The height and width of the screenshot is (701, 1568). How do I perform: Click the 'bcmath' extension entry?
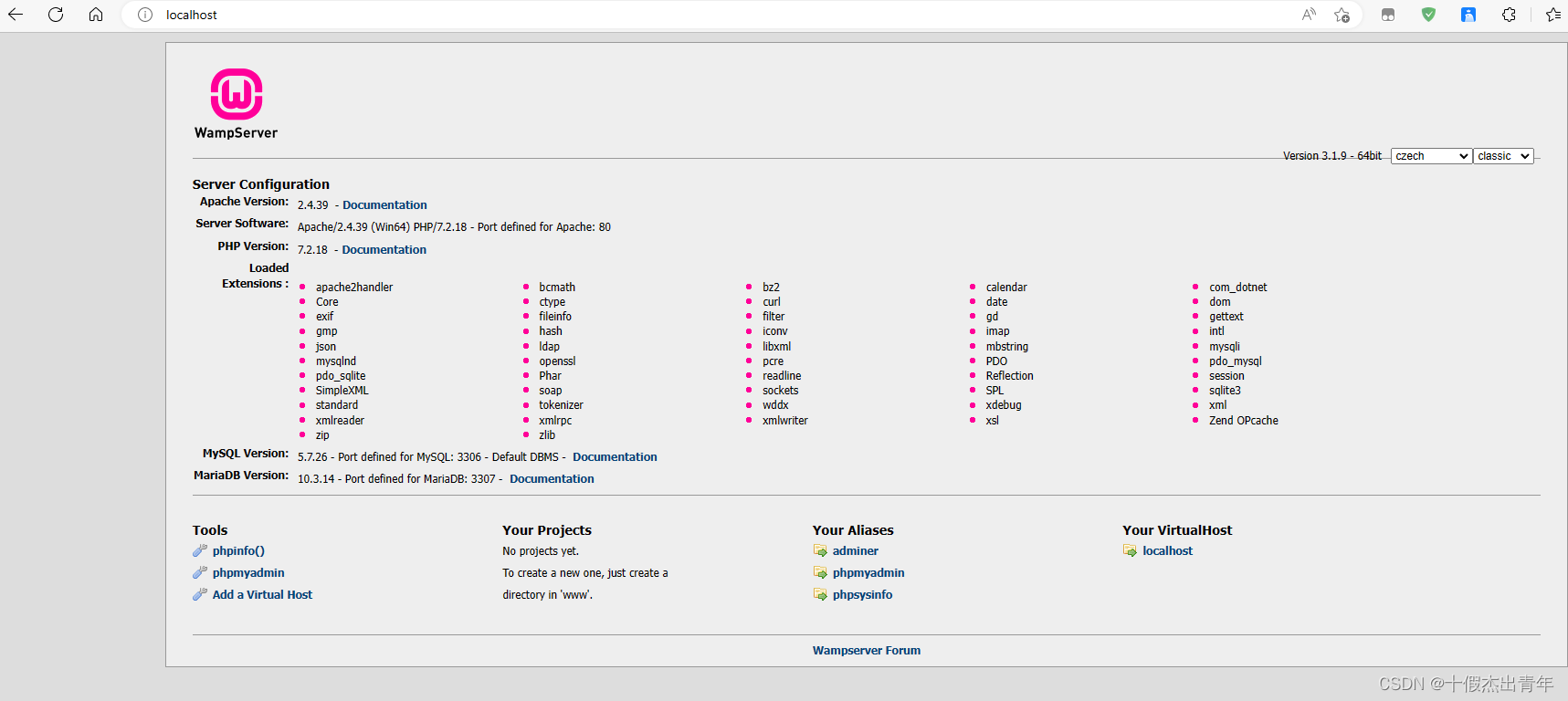[x=557, y=288]
